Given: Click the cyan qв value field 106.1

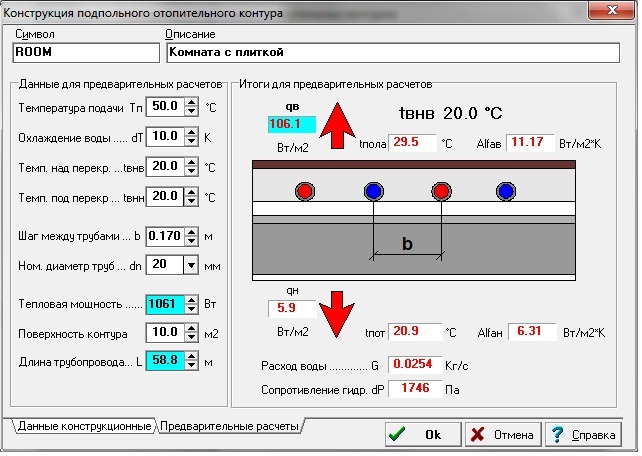Looking at the screenshot, I should coord(292,124).
